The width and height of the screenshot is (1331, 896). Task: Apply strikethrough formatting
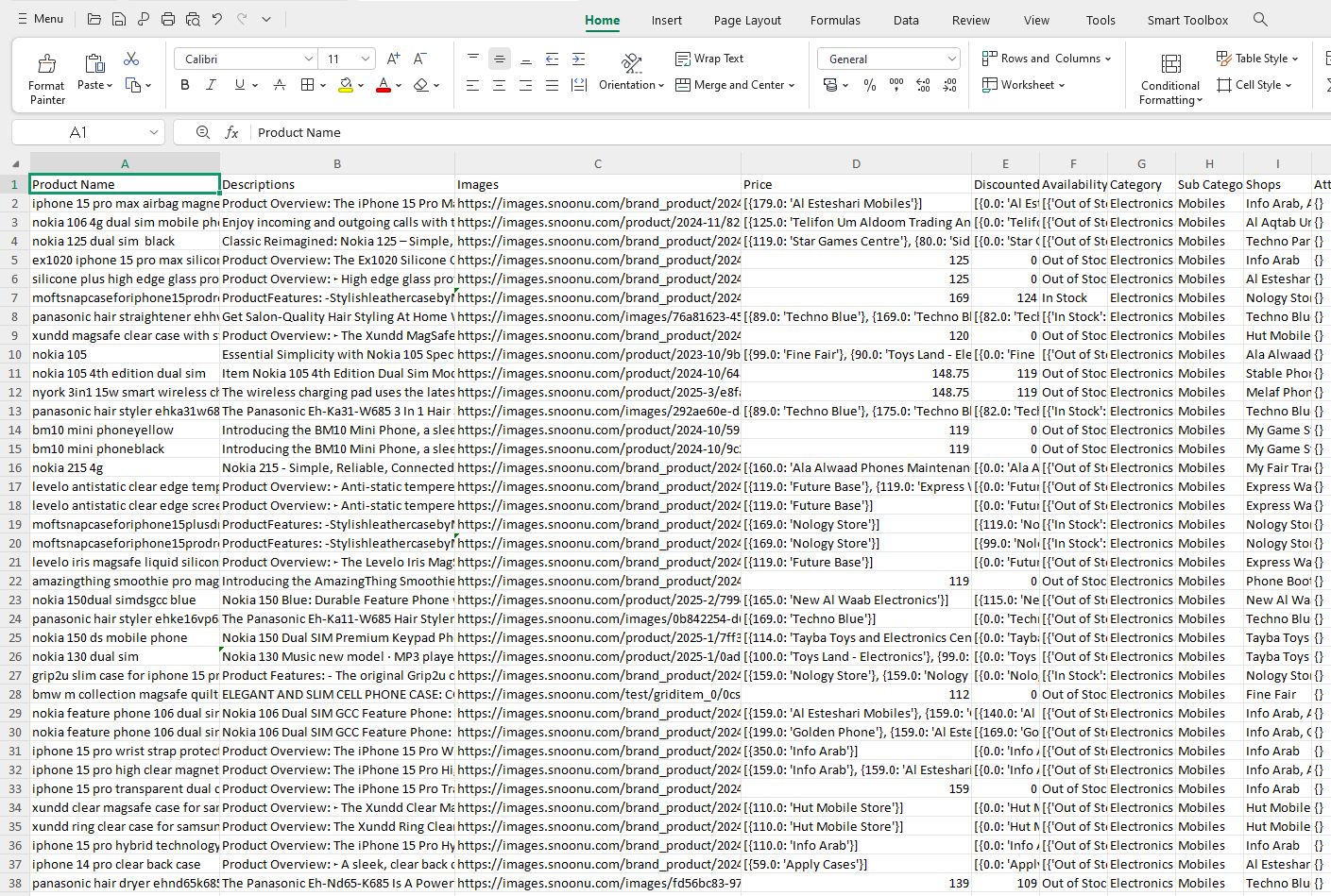tap(280, 85)
